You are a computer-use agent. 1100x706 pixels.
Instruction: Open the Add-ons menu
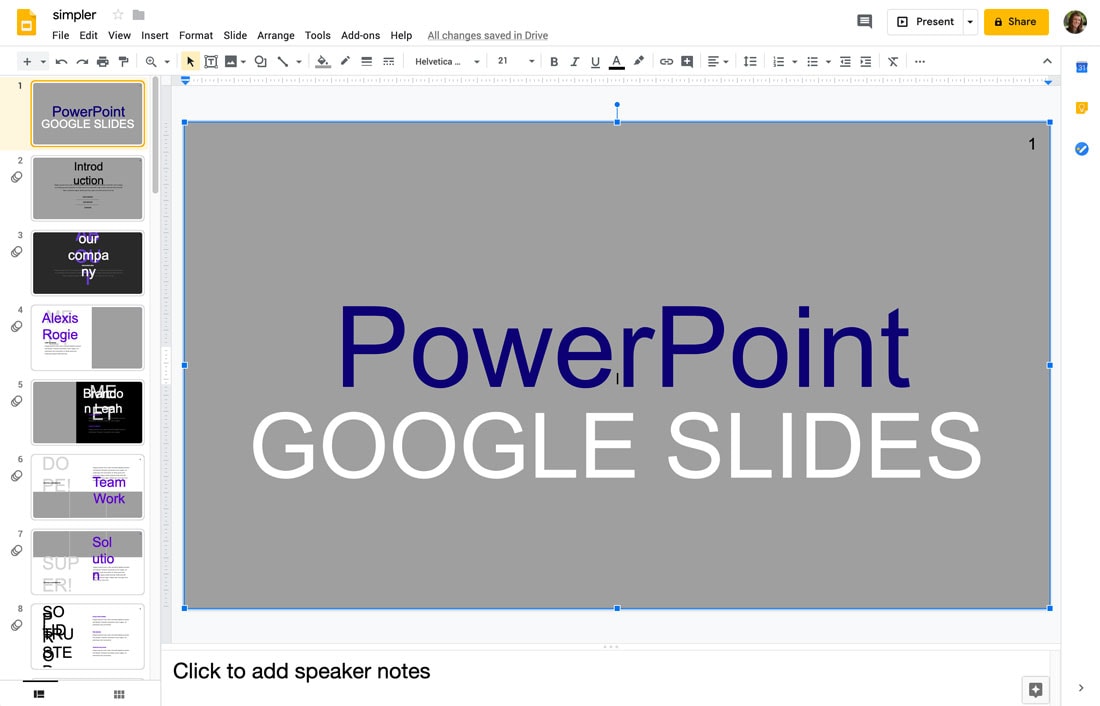(x=361, y=35)
